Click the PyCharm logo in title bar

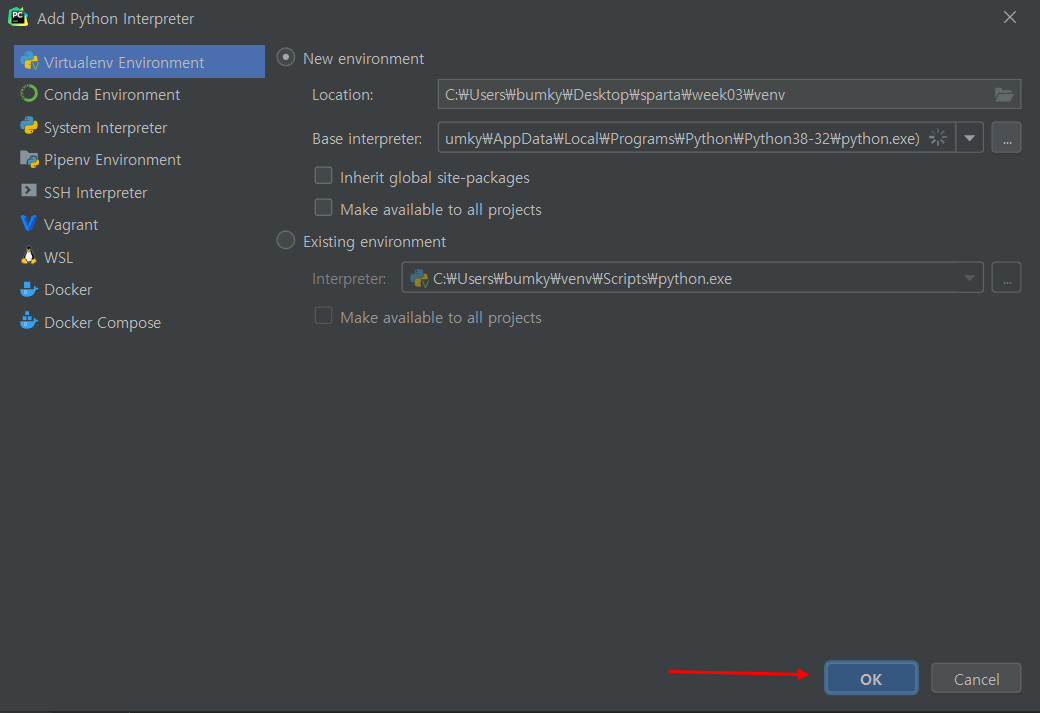(18, 17)
